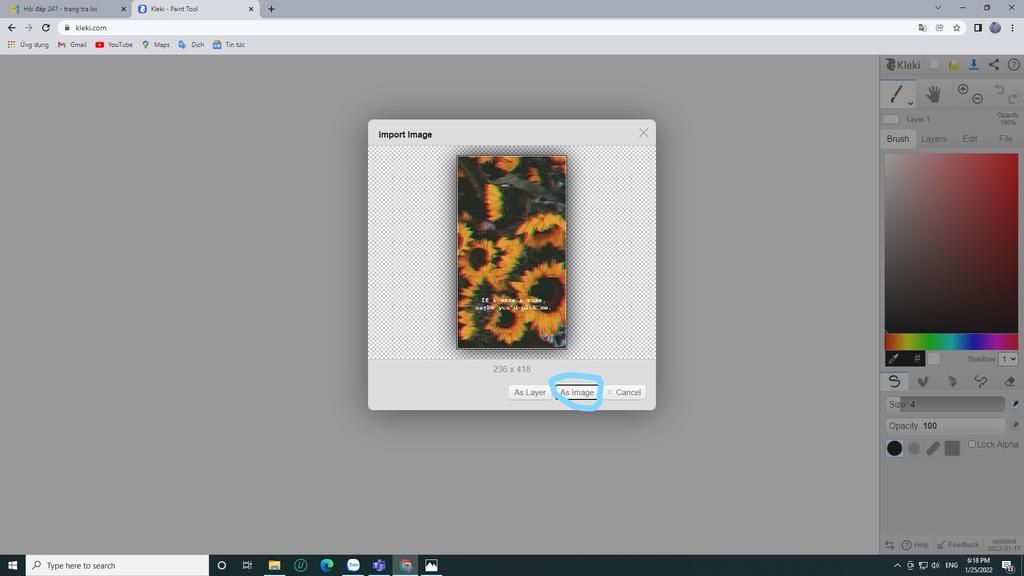Screen dimensions: 1024x576
Task: Cancel the Import Image dialog
Action: (624, 392)
